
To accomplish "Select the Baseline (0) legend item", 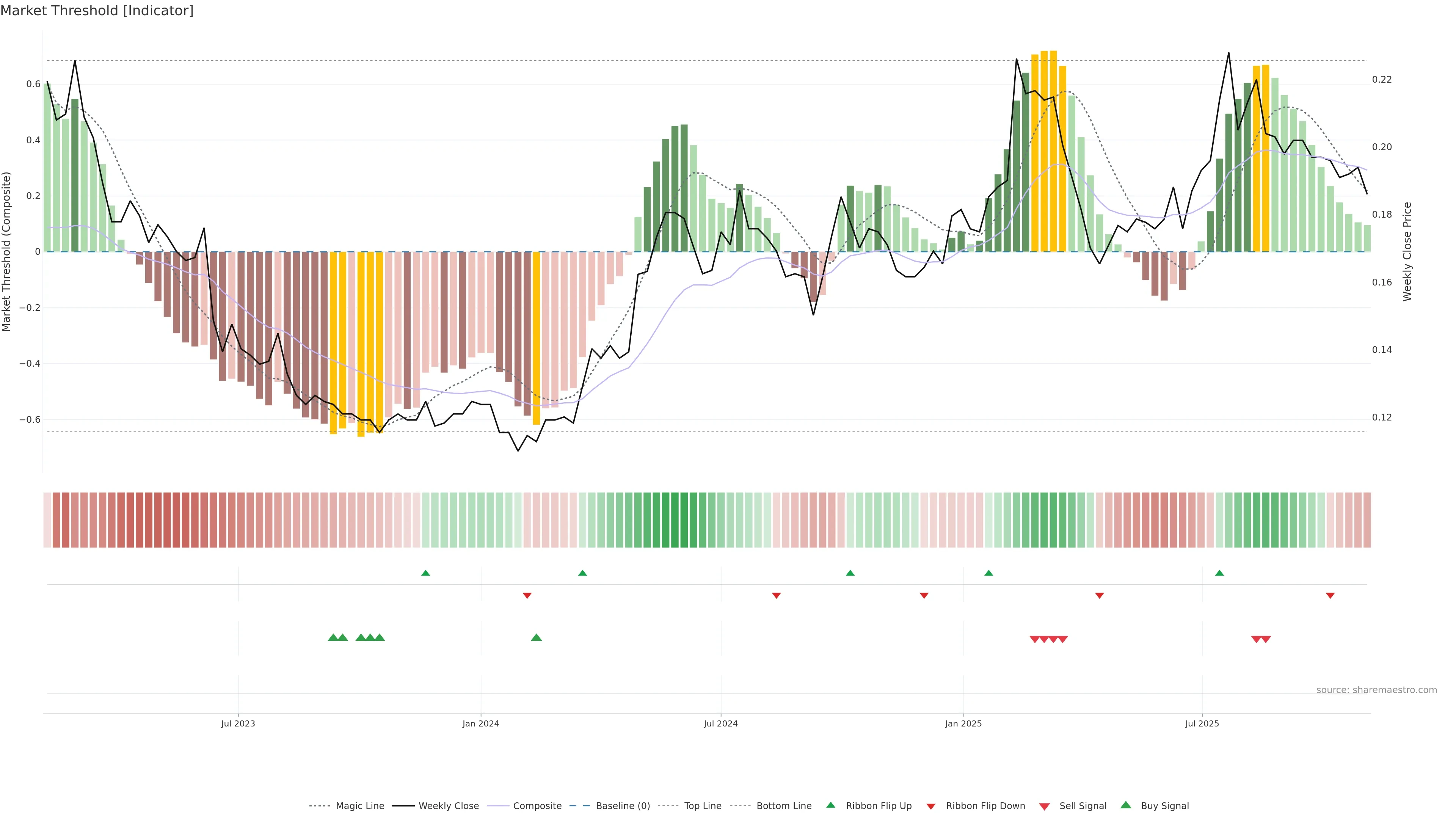I will (x=622, y=806).
